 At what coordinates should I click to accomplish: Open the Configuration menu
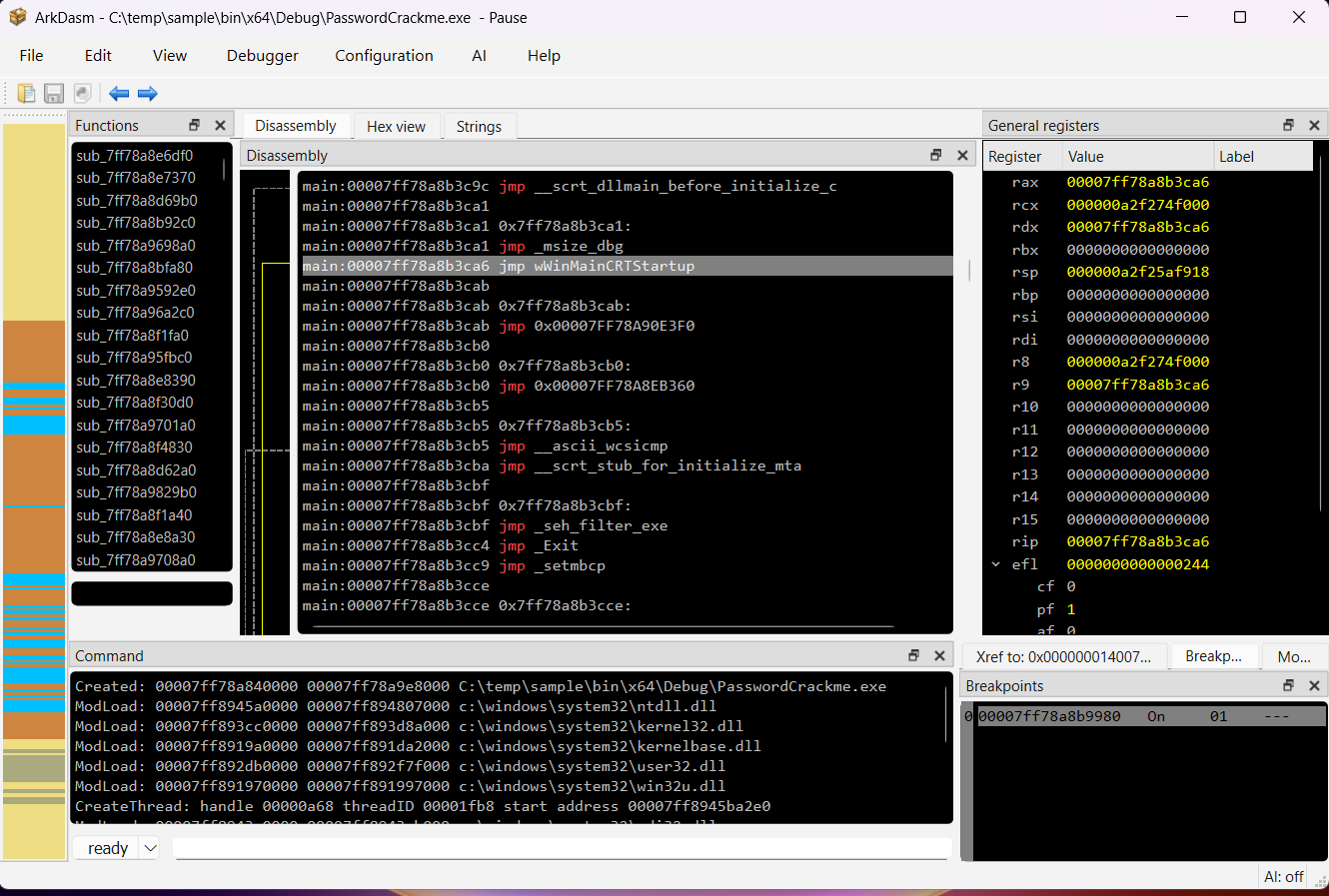pos(384,56)
